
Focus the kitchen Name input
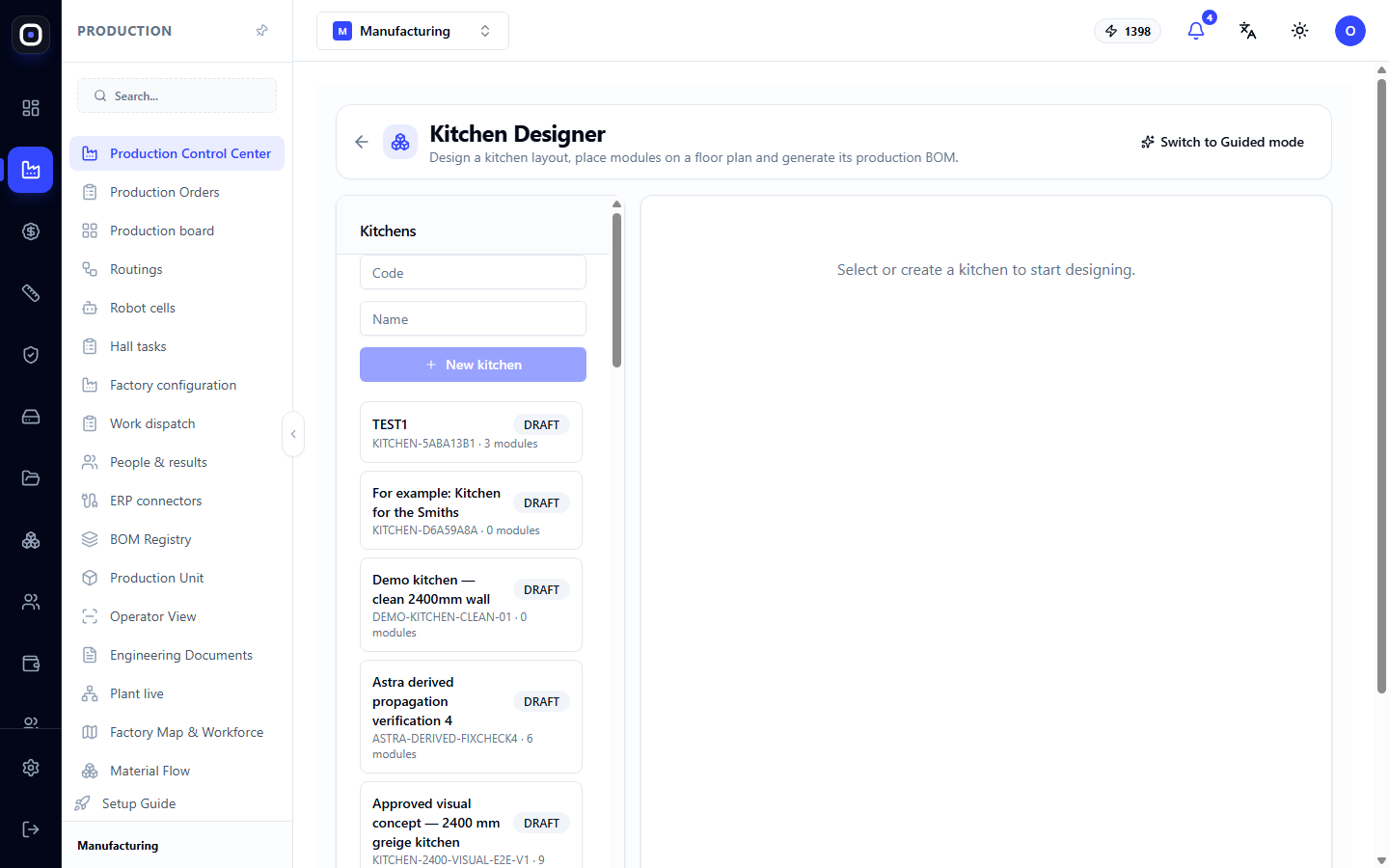point(473,319)
